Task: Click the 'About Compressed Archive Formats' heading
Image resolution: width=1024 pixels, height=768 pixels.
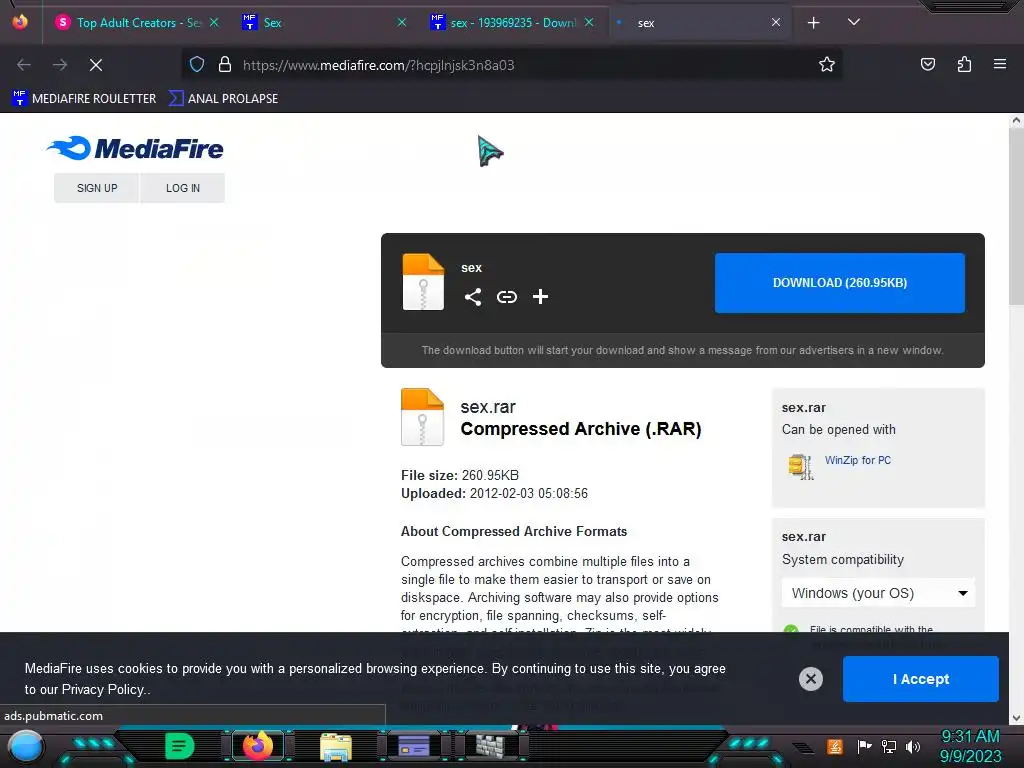Action: [x=514, y=532]
